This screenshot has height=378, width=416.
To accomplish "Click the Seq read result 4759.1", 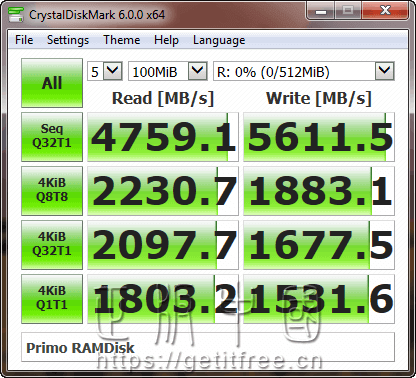I will [163, 137].
